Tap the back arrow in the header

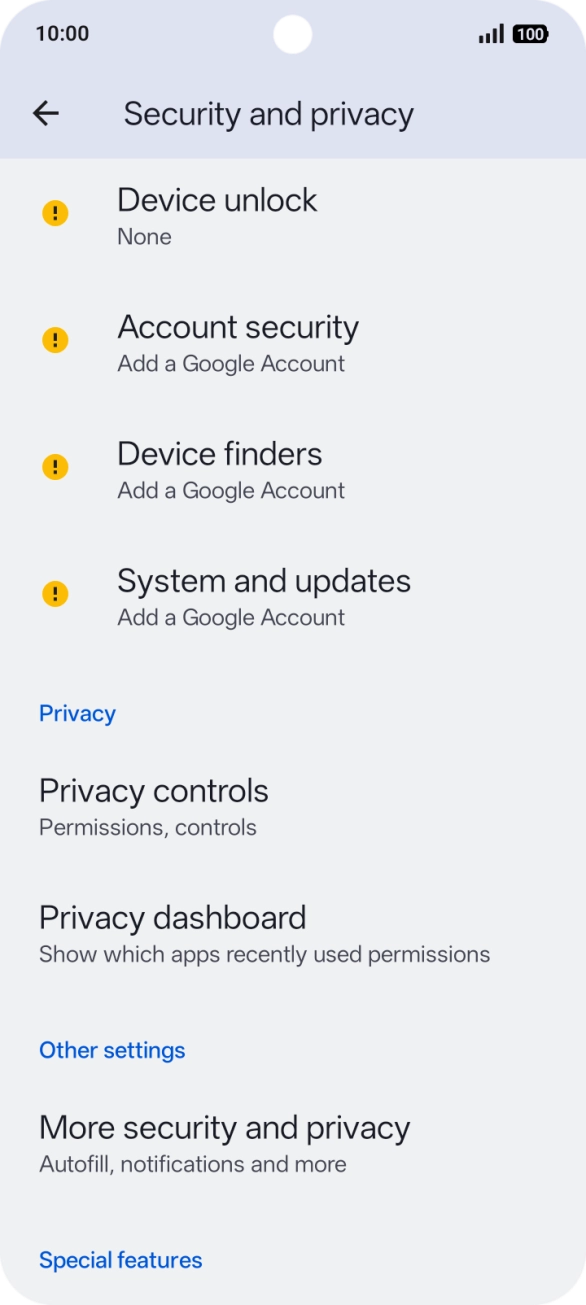[x=46, y=113]
